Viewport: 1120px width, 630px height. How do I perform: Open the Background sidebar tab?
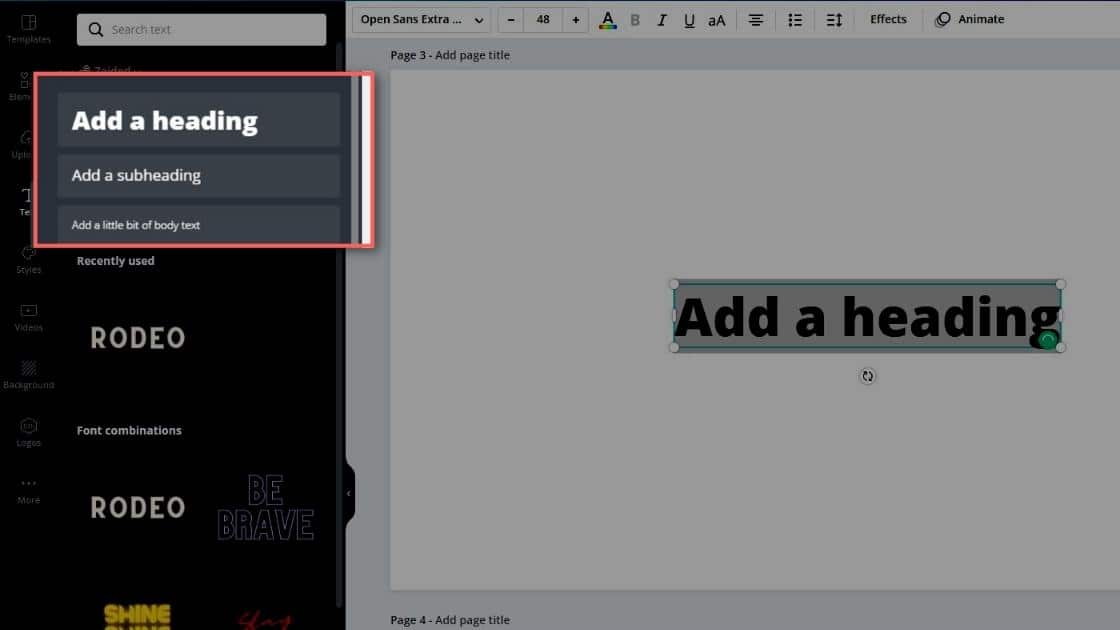(x=29, y=375)
